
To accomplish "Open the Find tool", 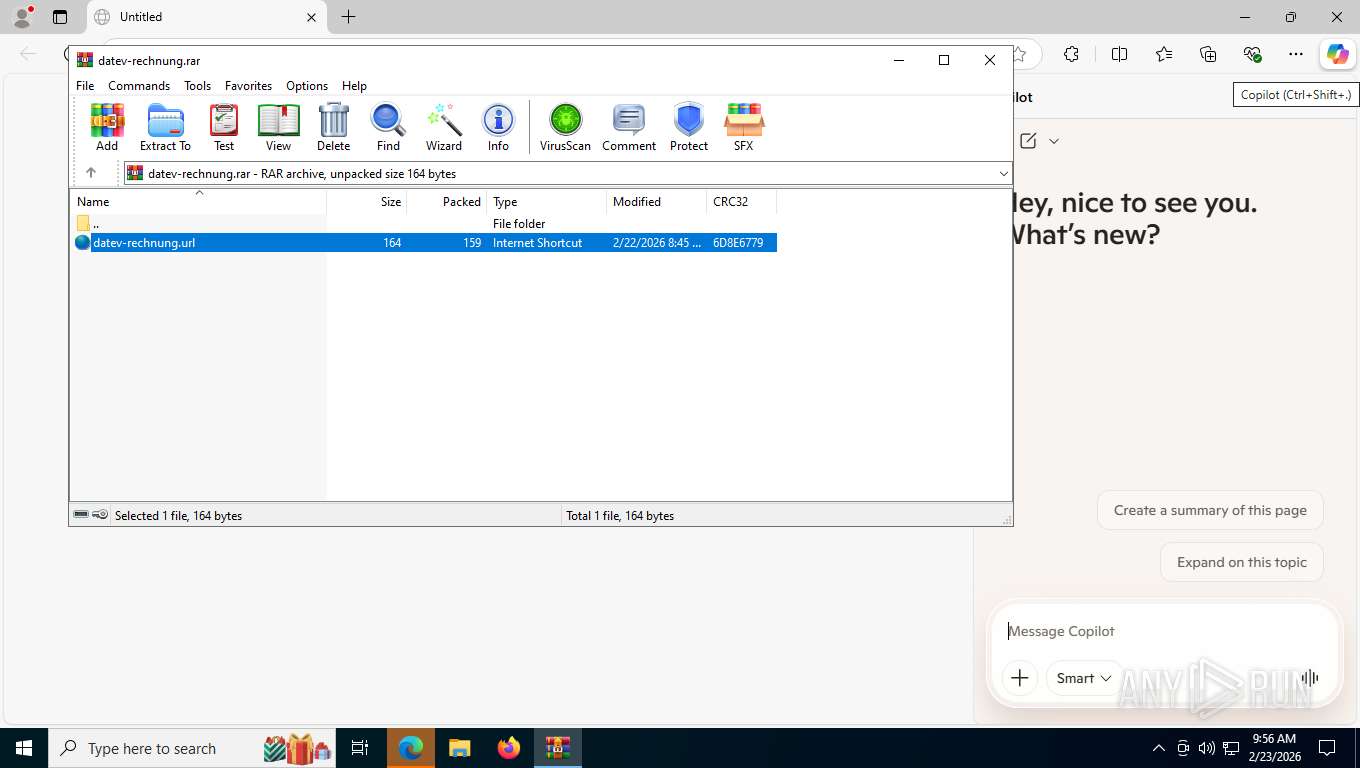I will tap(388, 127).
